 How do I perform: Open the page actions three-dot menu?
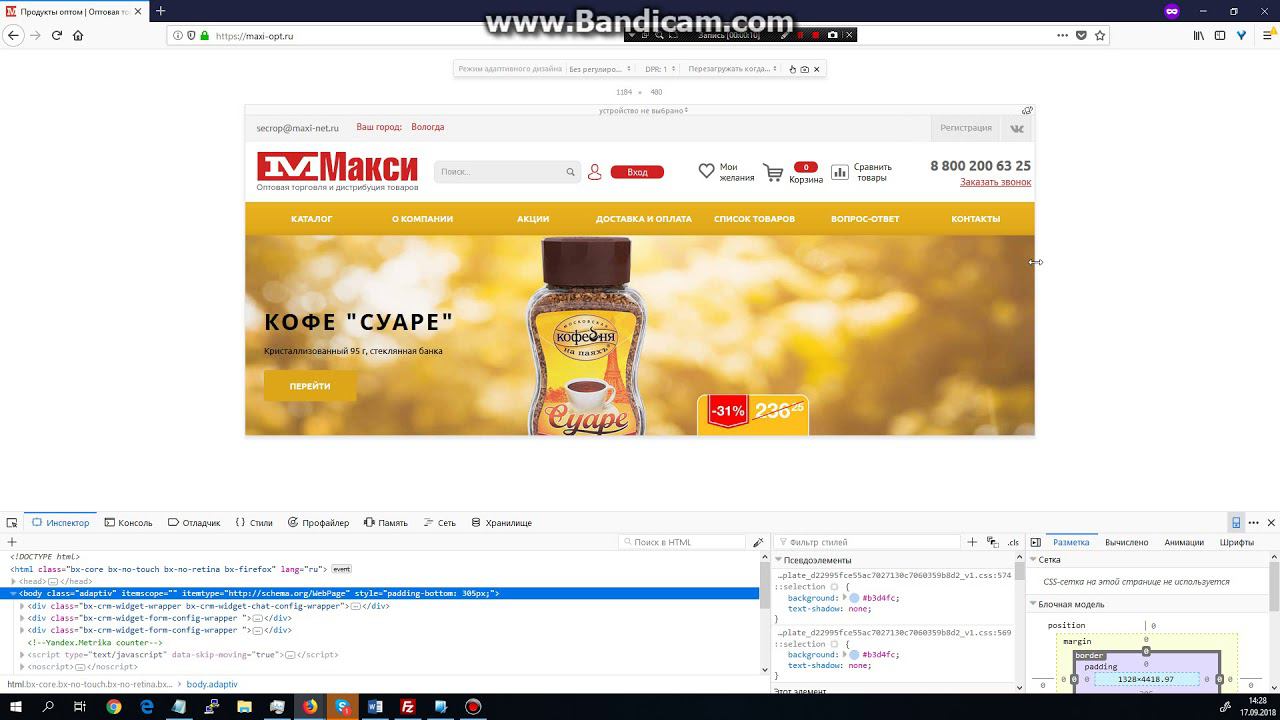click(x=1062, y=35)
